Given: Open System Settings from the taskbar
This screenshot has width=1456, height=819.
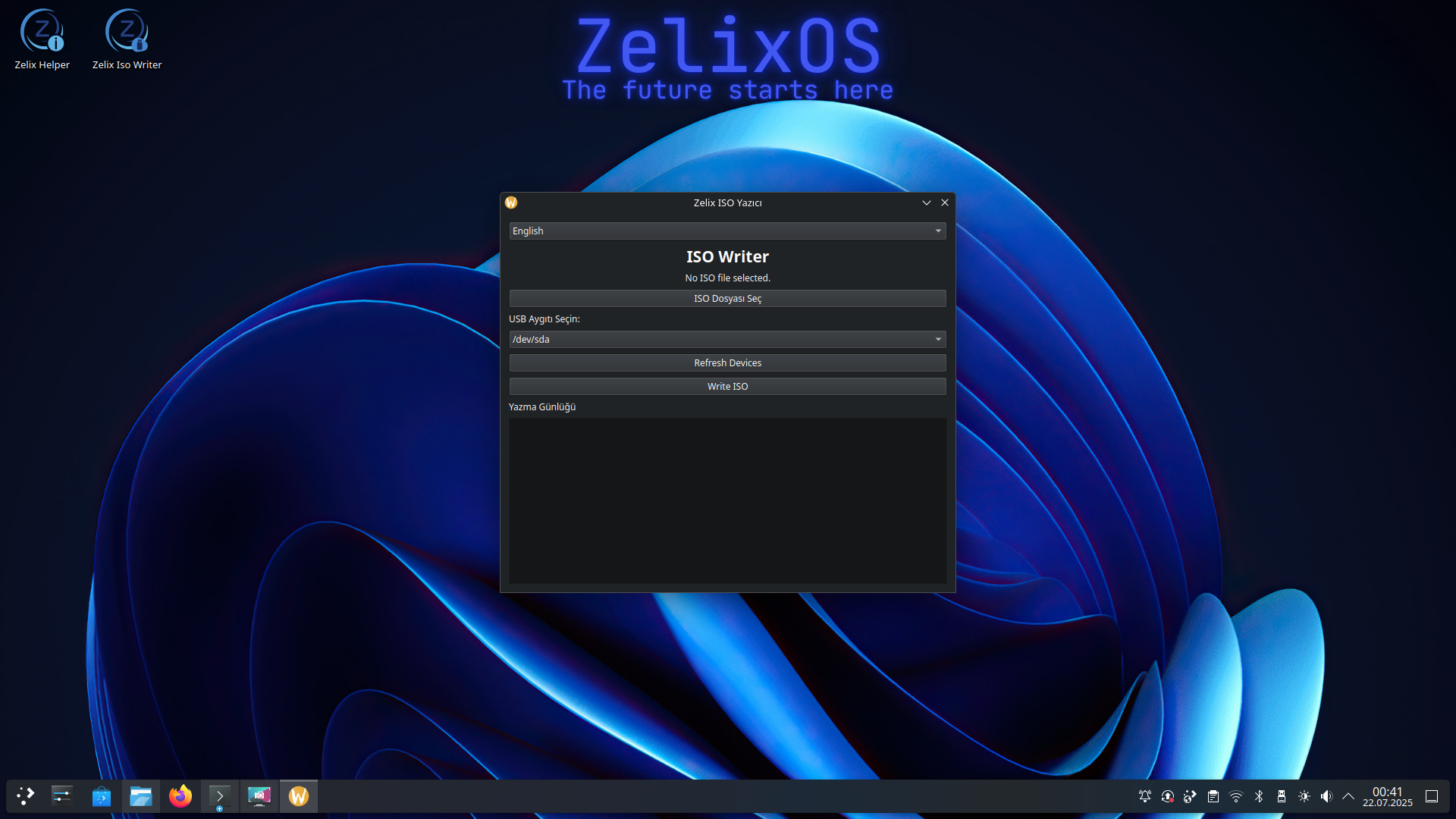Looking at the screenshot, I should pos(61,796).
